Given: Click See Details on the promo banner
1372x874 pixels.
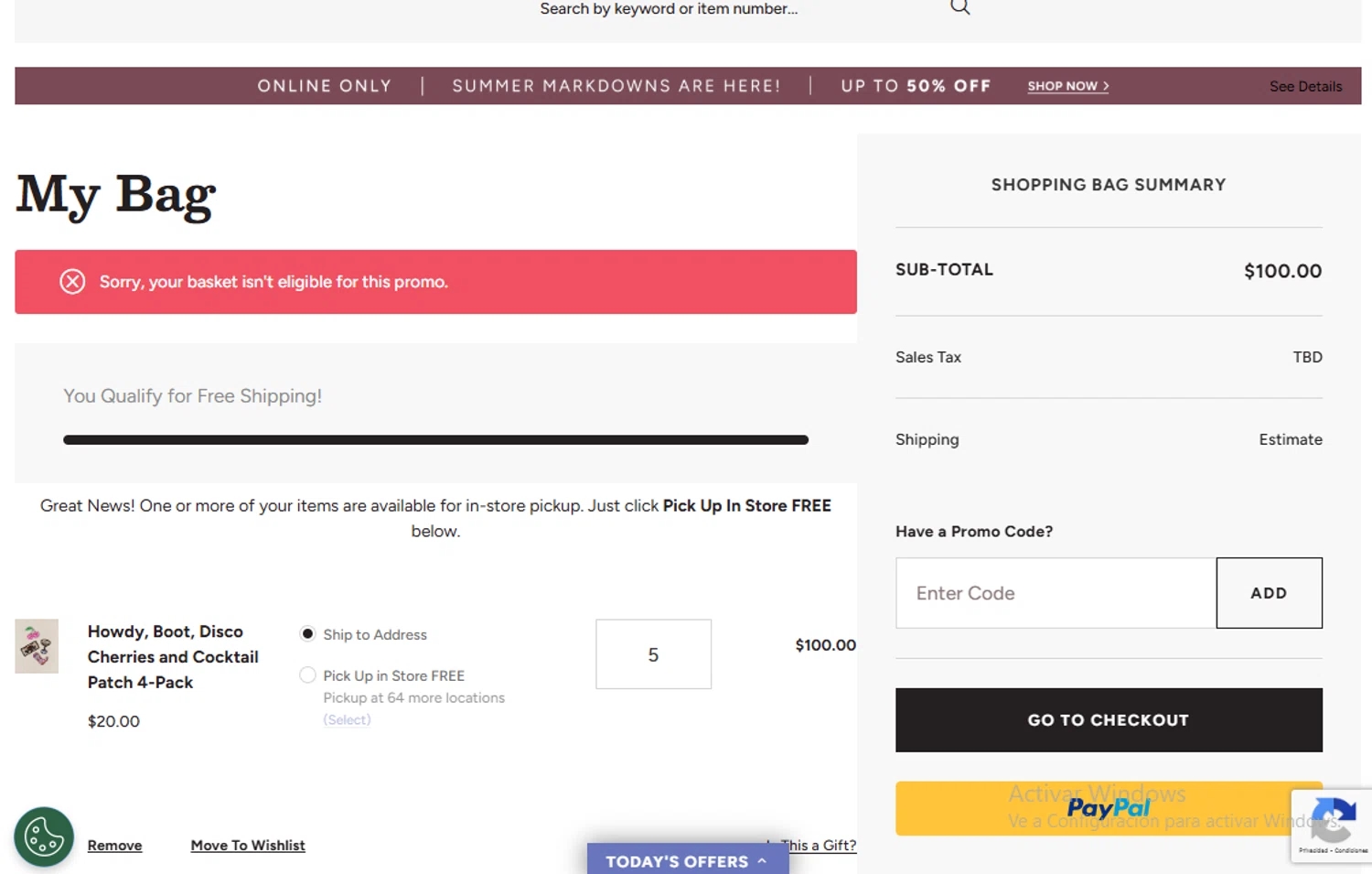Looking at the screenshot, I should pyautogui.click(x=1305, y=87).
